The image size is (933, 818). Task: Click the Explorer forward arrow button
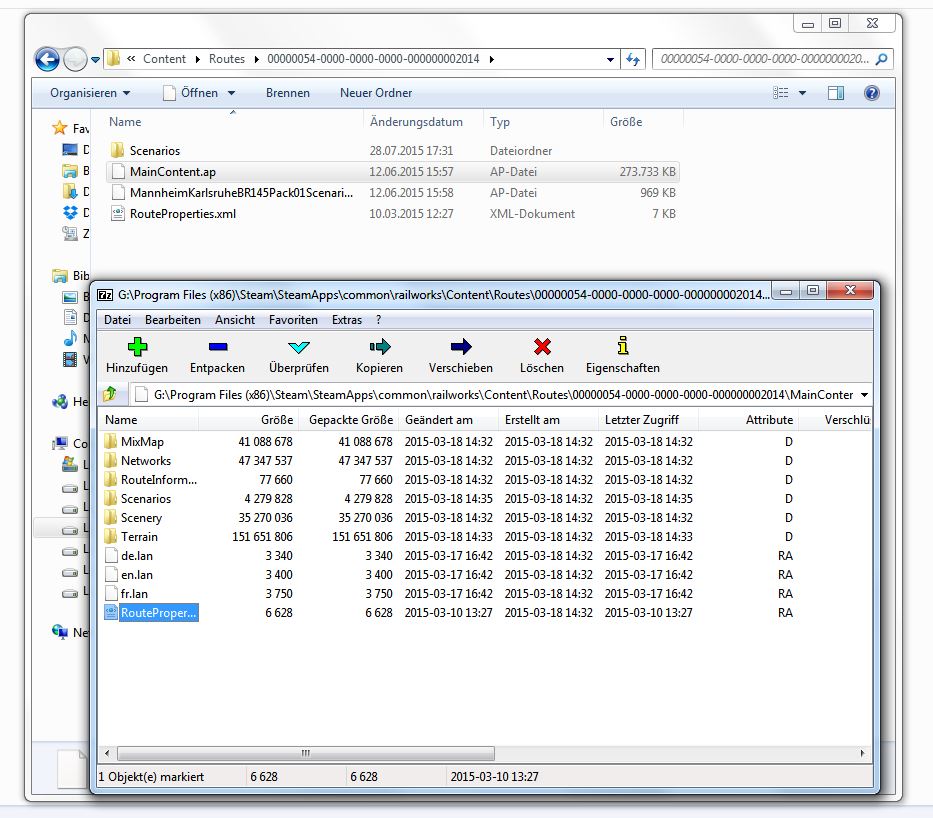click(75, 59)
